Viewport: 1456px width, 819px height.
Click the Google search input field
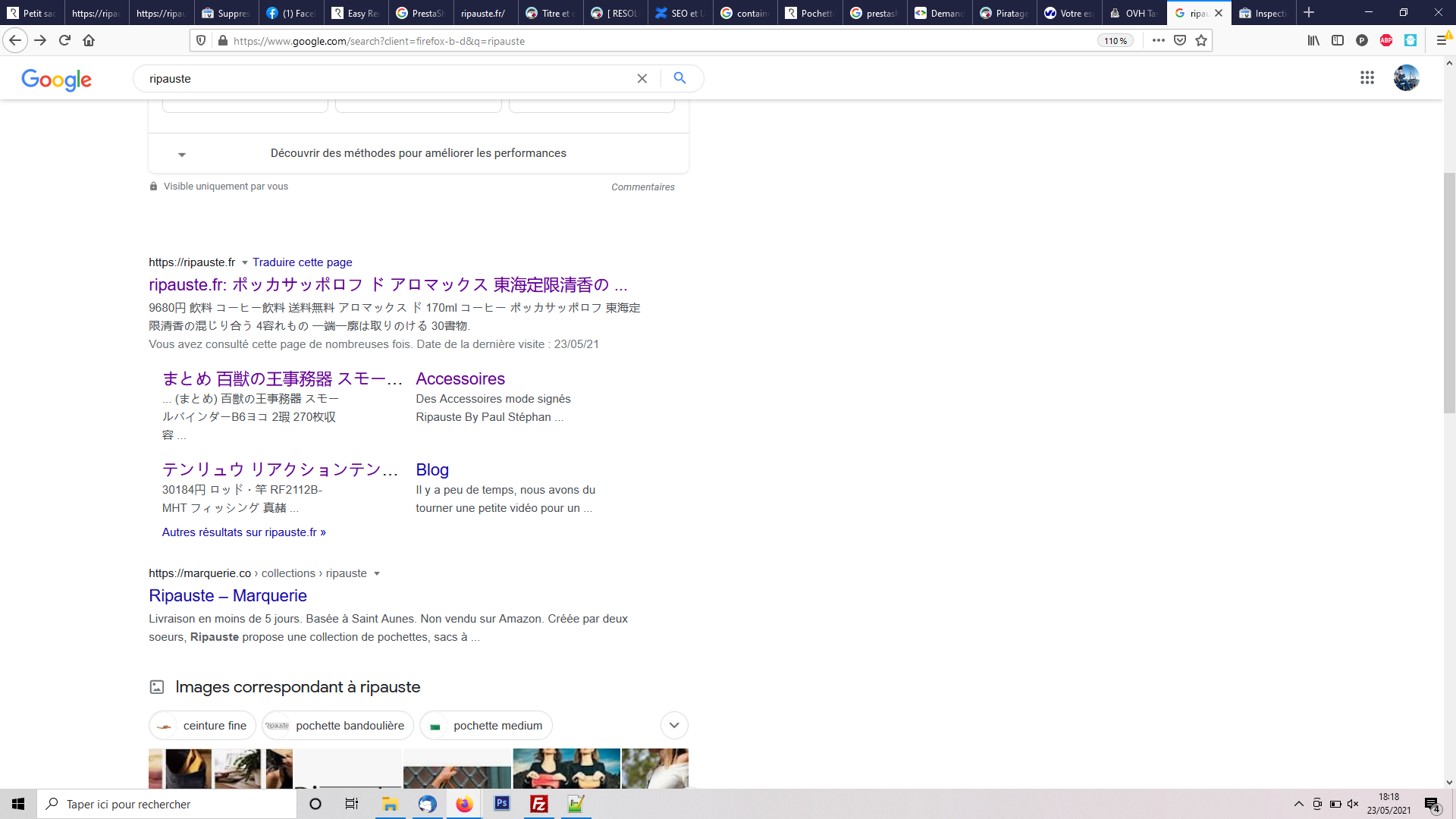pyautogui.click(x=387, y=79)
